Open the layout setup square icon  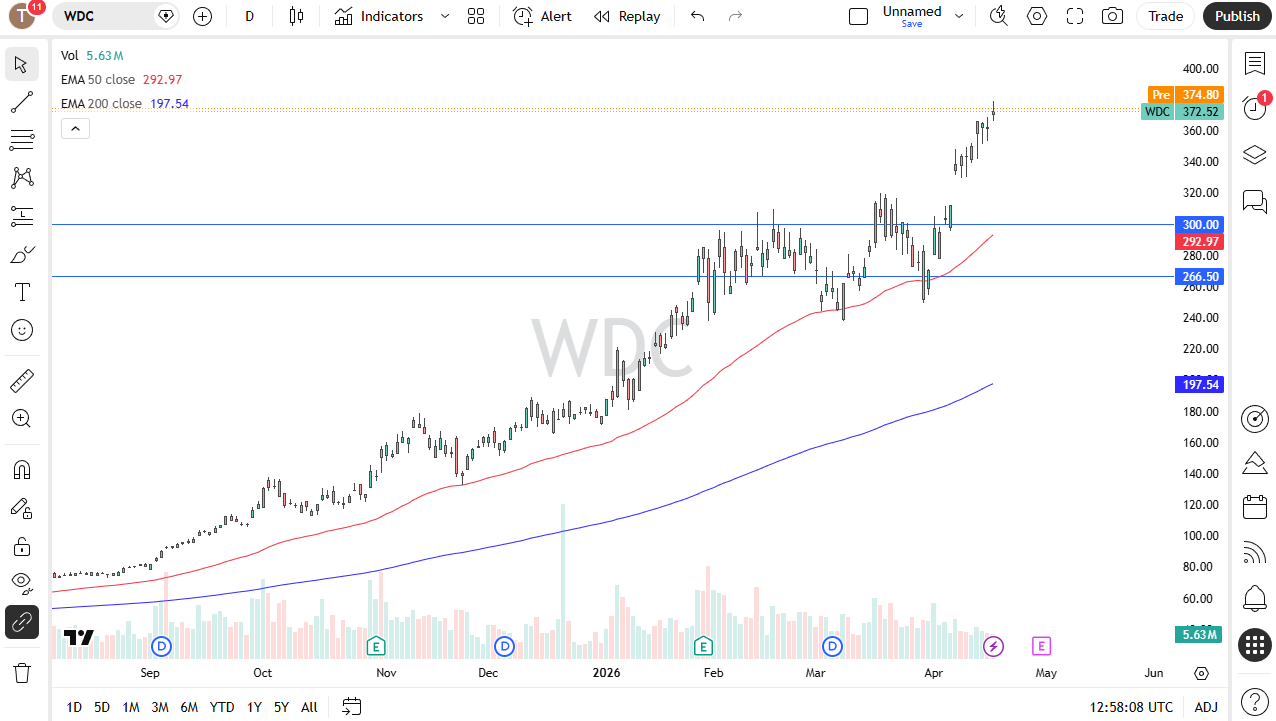858,16
